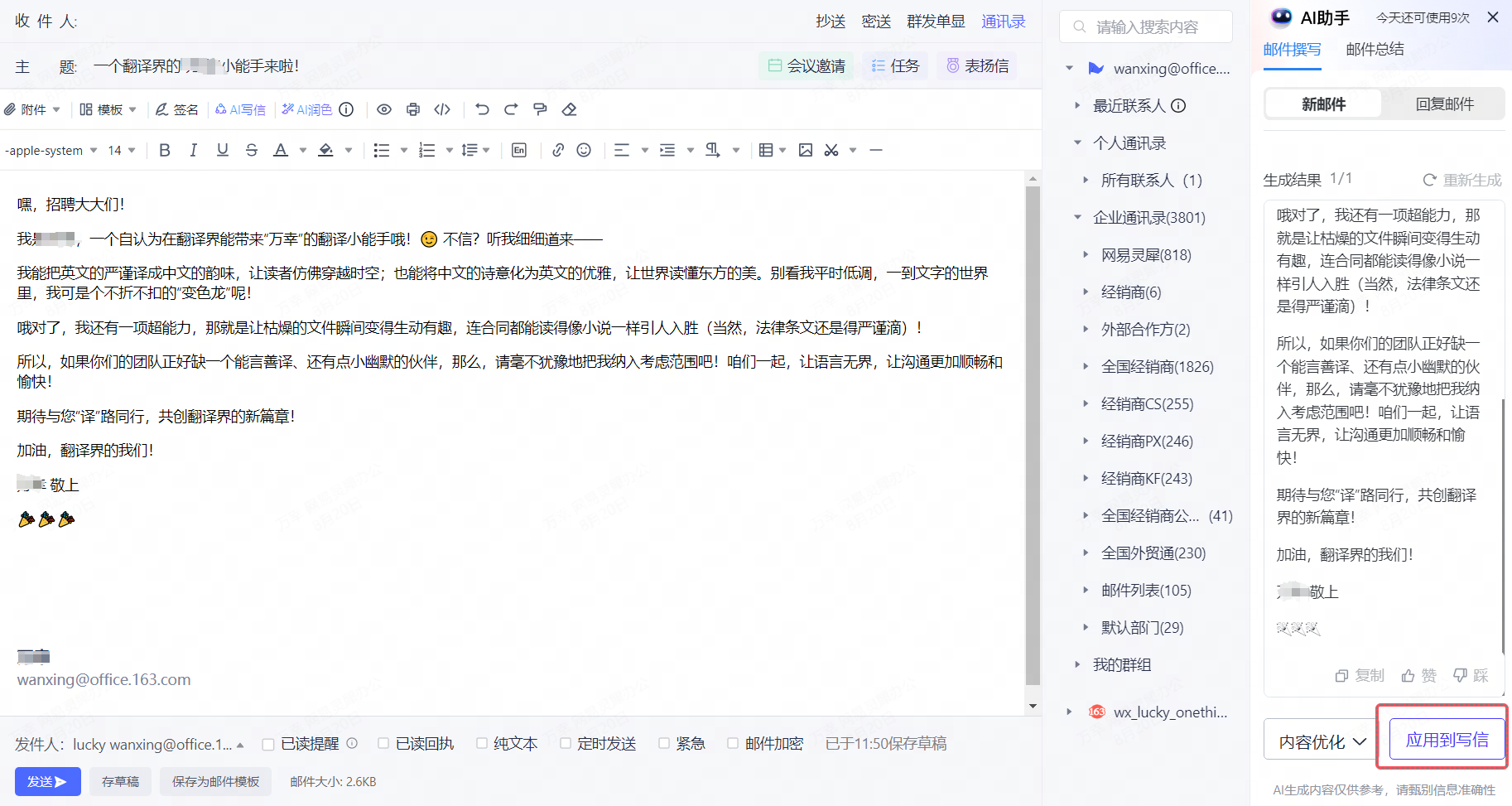Viewport: 1512px width, 806px height.
Task: Open the line spacing tool
Action: (469, 150)
